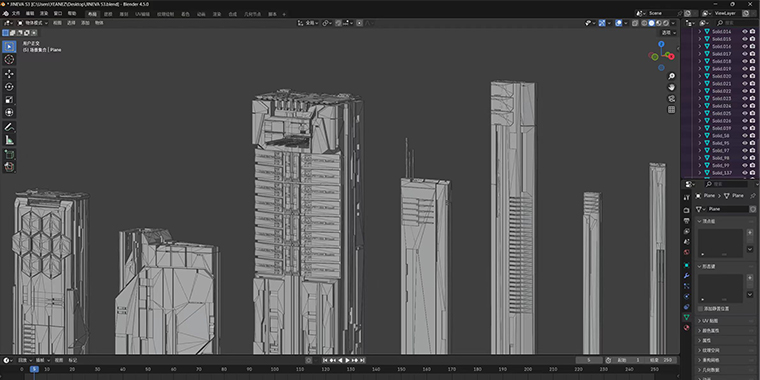Open the Object Mode dropdown
The height and width of the screenshot is (380, 760).
point(32,23)
